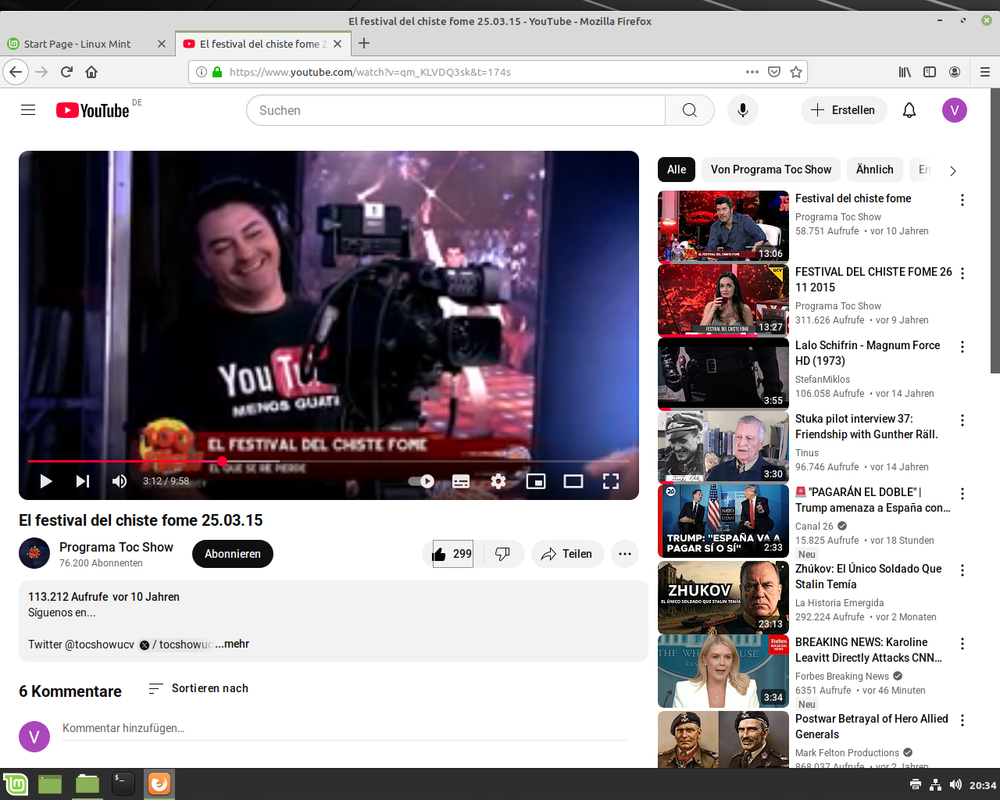Launch terminal from taskbar
This screenshot has height=800, width=1000.
[122, 784]
